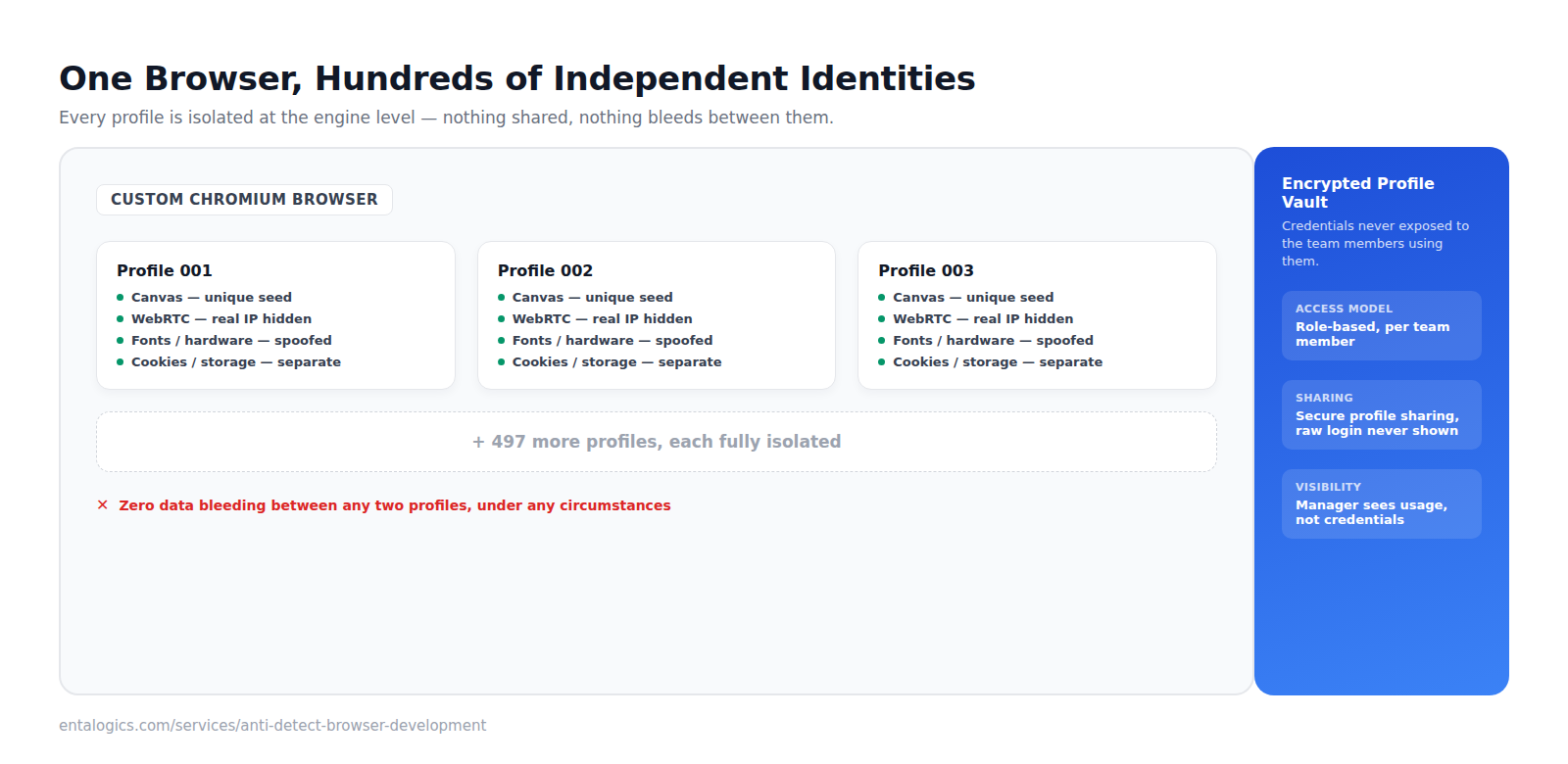
Task: Select Cookies / storage — separate in Profile 002
Action: click(x=616, y=362)
